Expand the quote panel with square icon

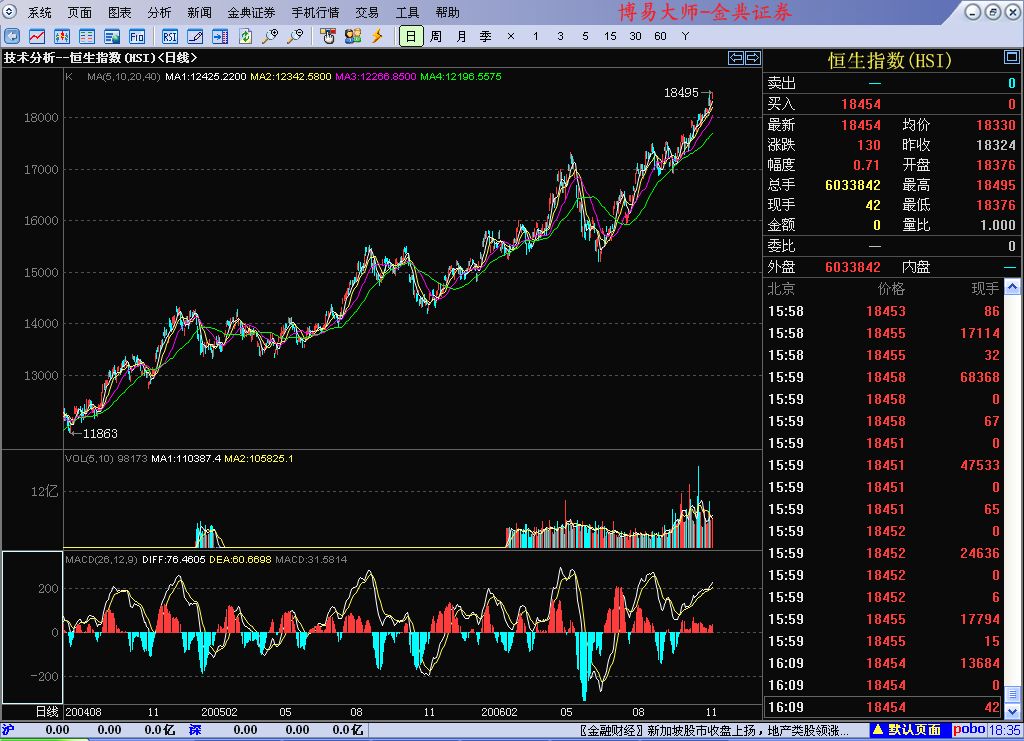[1011, 59]
